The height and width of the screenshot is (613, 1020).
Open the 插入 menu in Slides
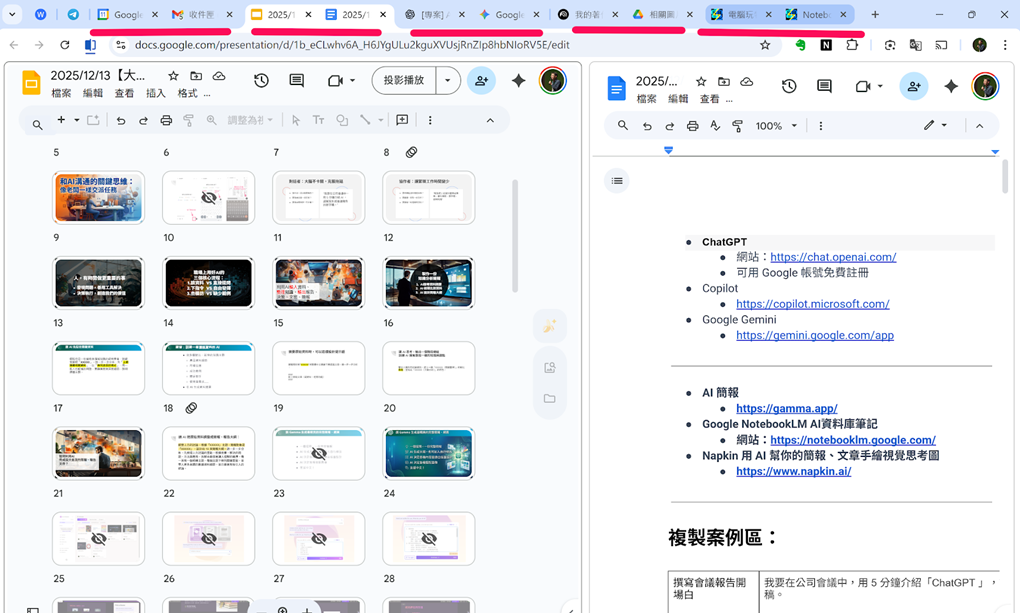click(156, 93)
